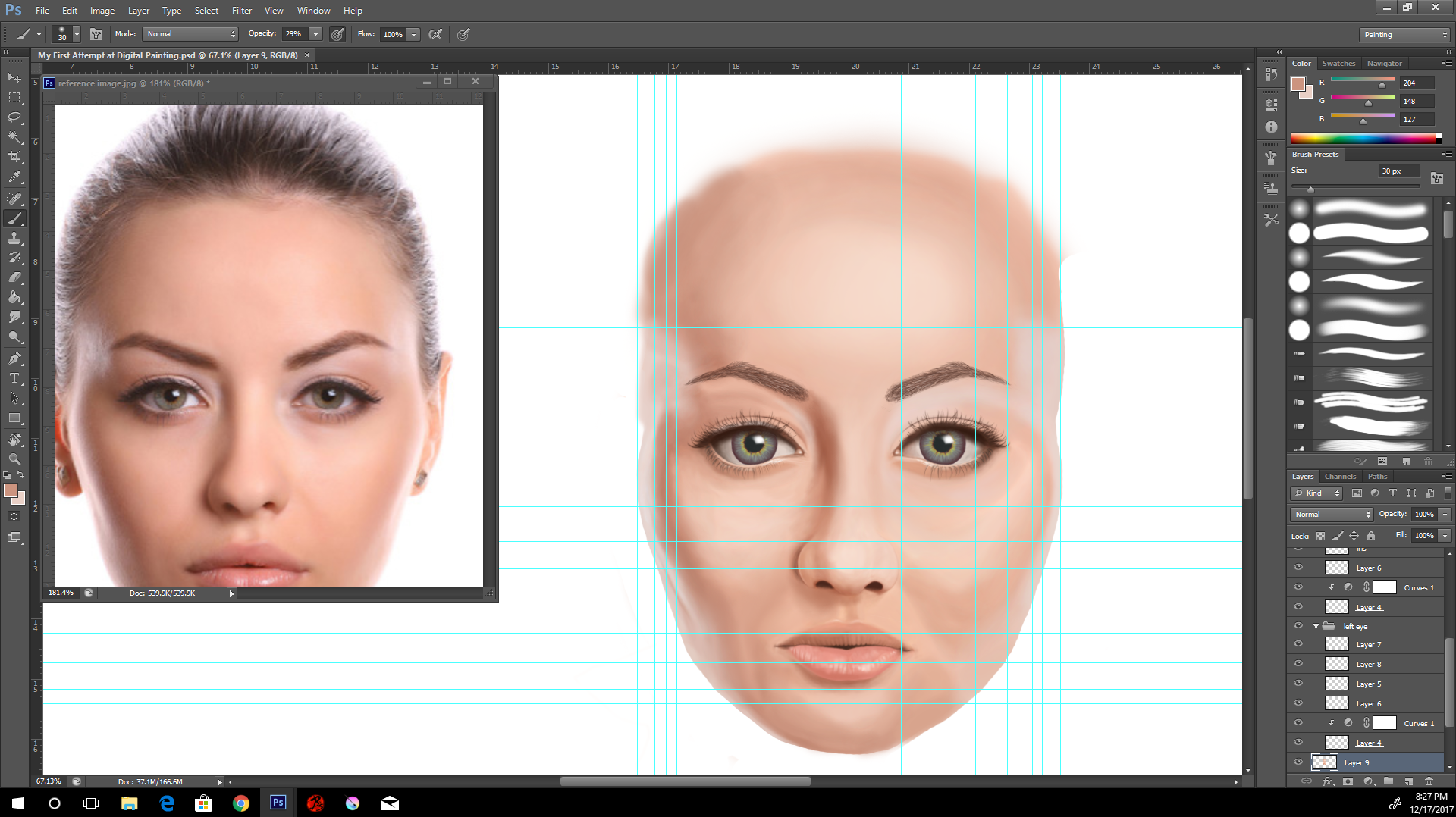The height and width of the screenshot is (817, 1456).
Task: Select the Rectangular Marquee tool
Action: pyautogui.click(x=14, y=98)
